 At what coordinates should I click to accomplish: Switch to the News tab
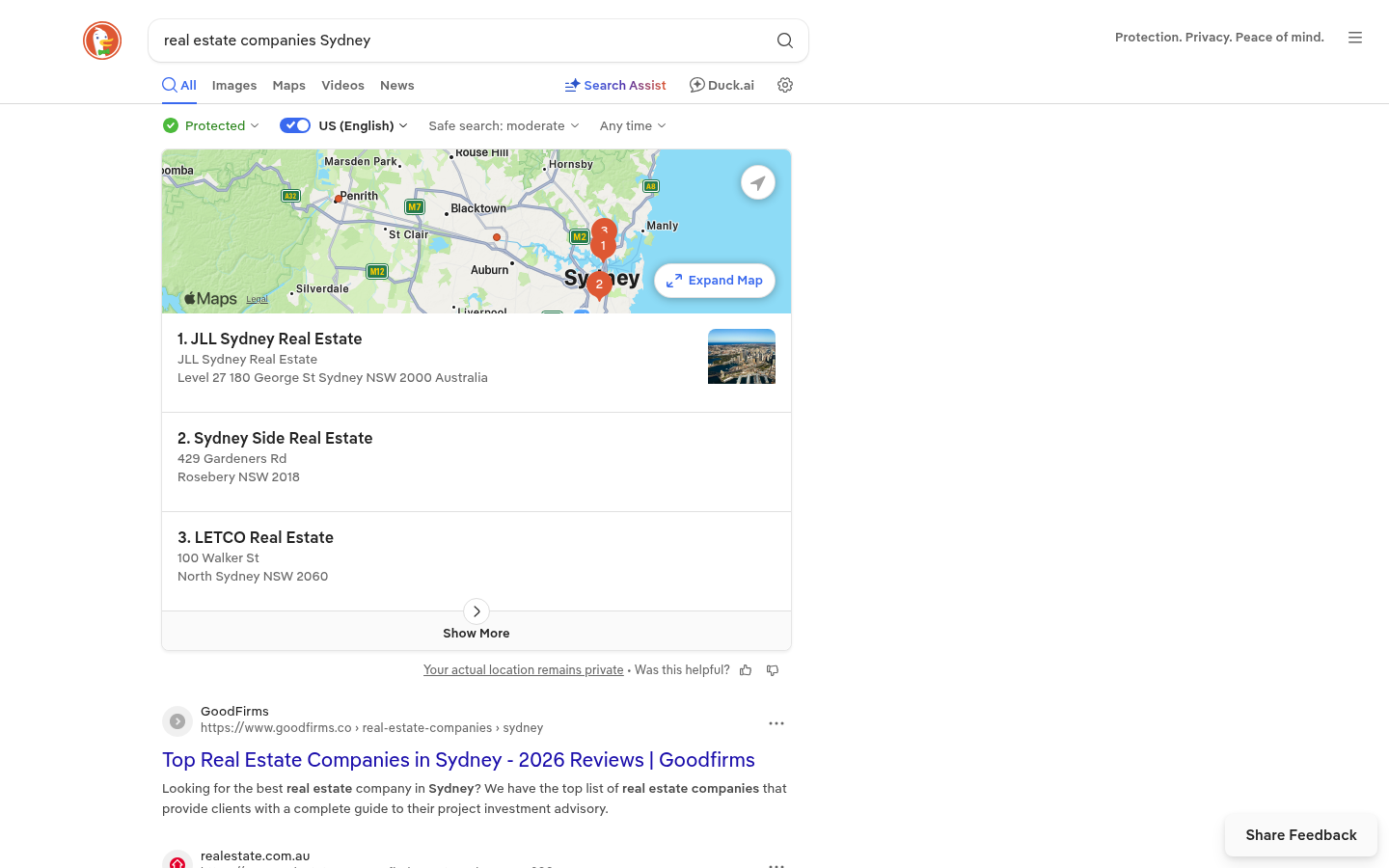tap(397, 85)
